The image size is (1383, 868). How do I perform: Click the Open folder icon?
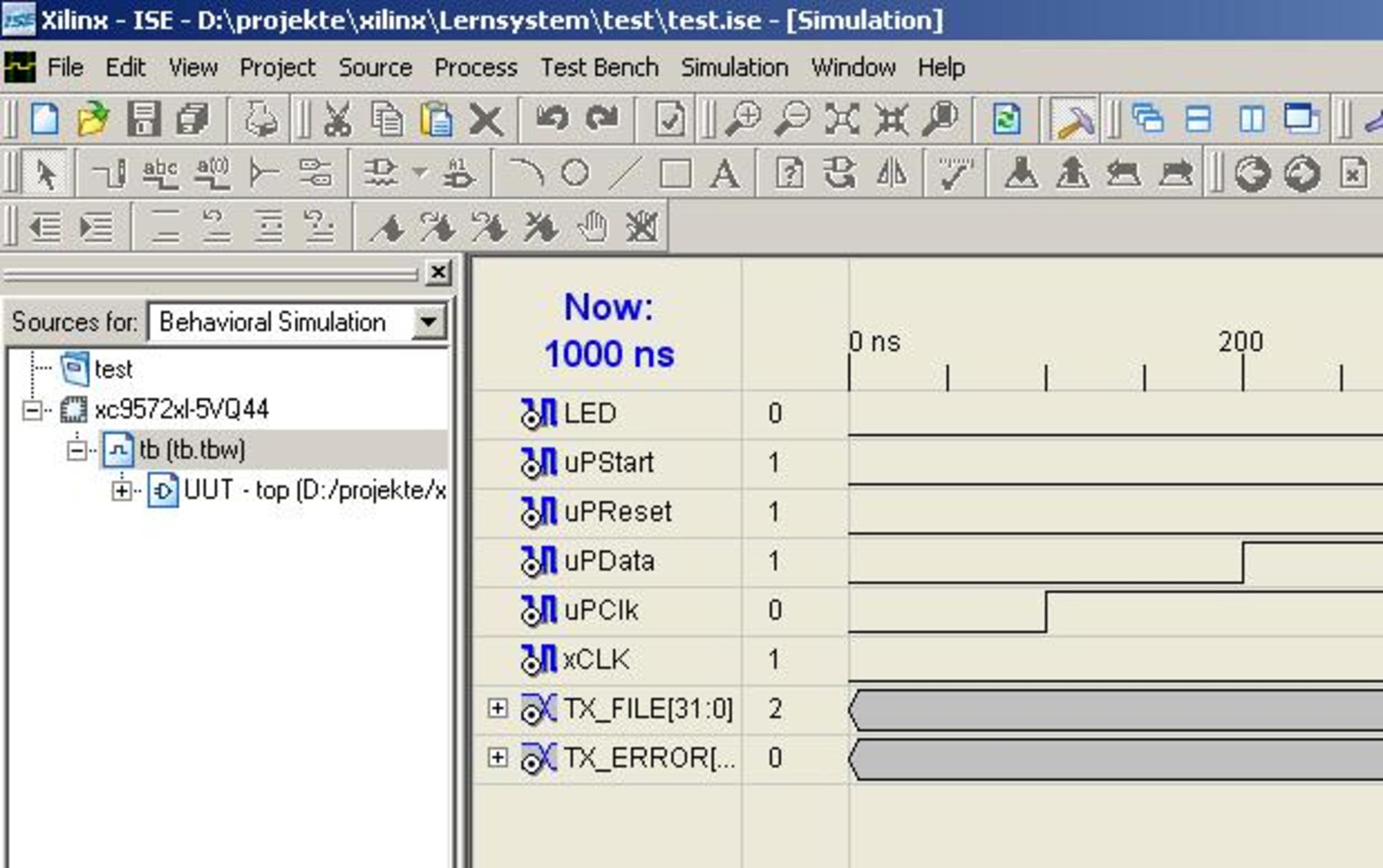pos(93,119)
